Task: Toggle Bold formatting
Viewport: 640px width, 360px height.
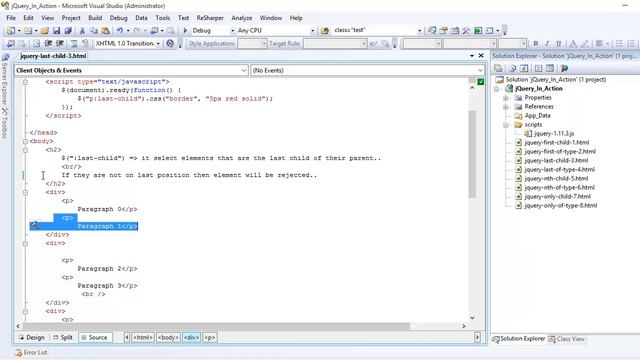Action: point(536,43)
